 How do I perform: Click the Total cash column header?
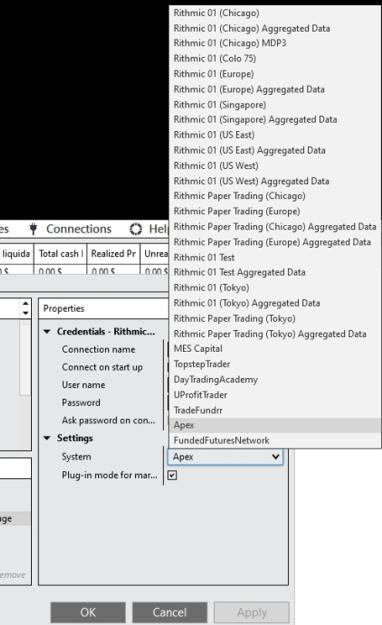click(61, 254)
